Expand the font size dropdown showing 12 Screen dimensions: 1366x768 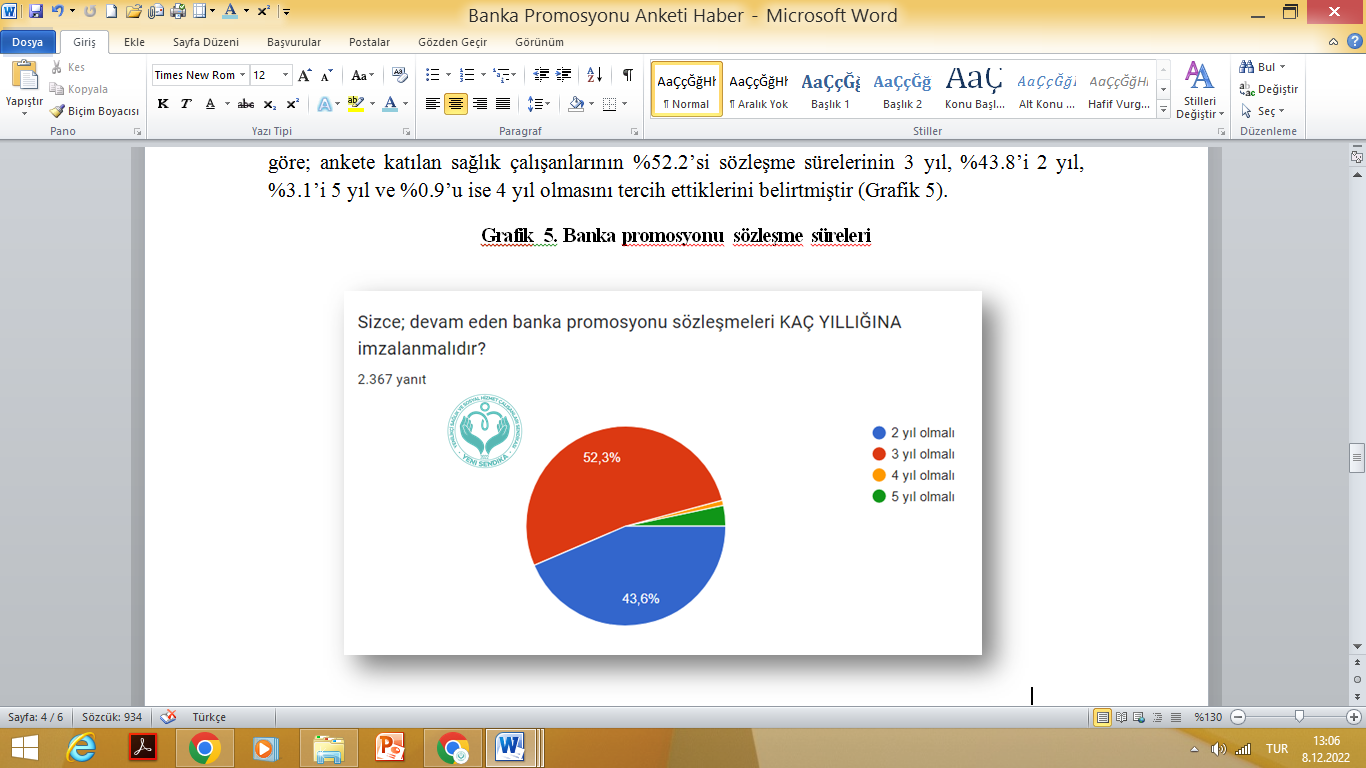286,75
